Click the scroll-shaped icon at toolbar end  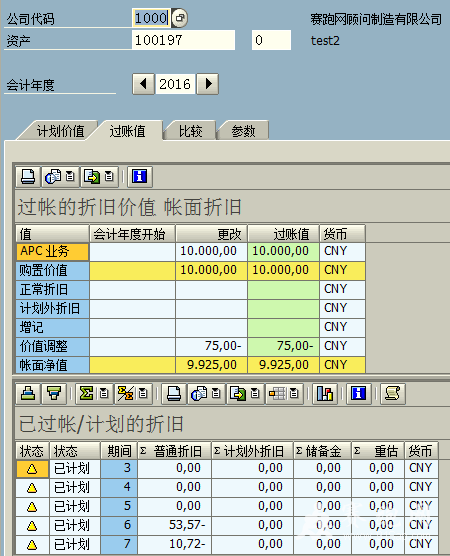393,393
